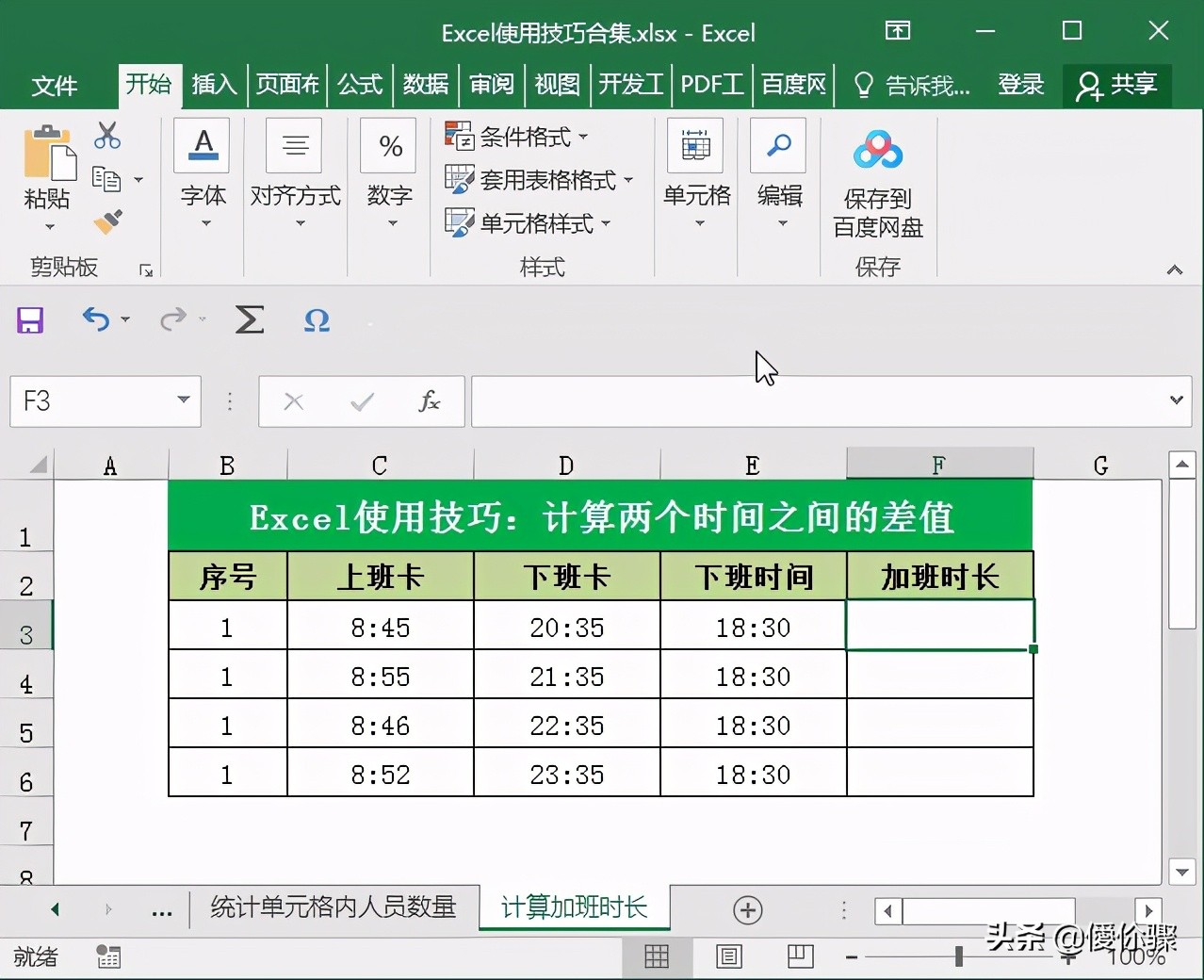Click the zoom slider handle
Image resolution: width=1204 pixels, height=980 pixels.
(958, 956)
